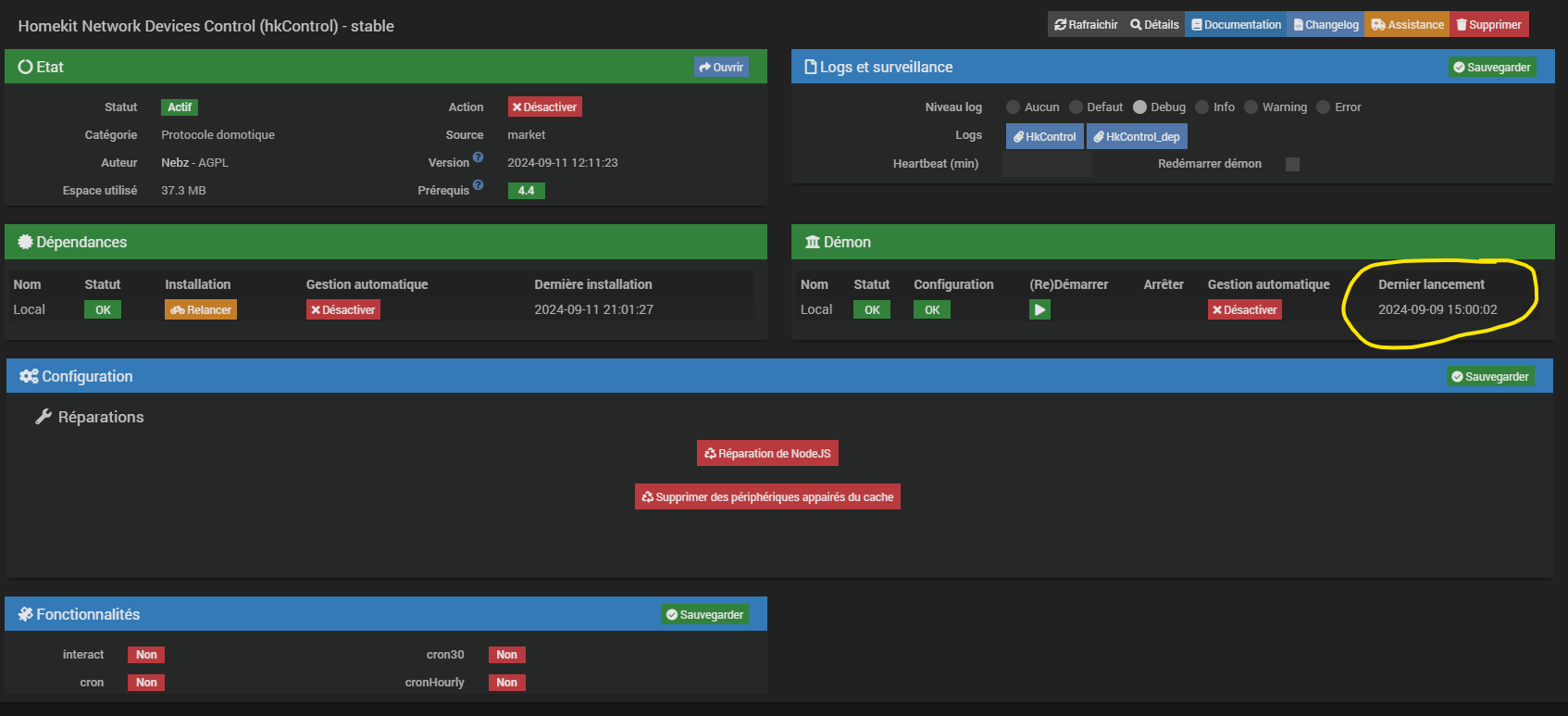
Task: View the Changelog
Action: coord(1325,25)
